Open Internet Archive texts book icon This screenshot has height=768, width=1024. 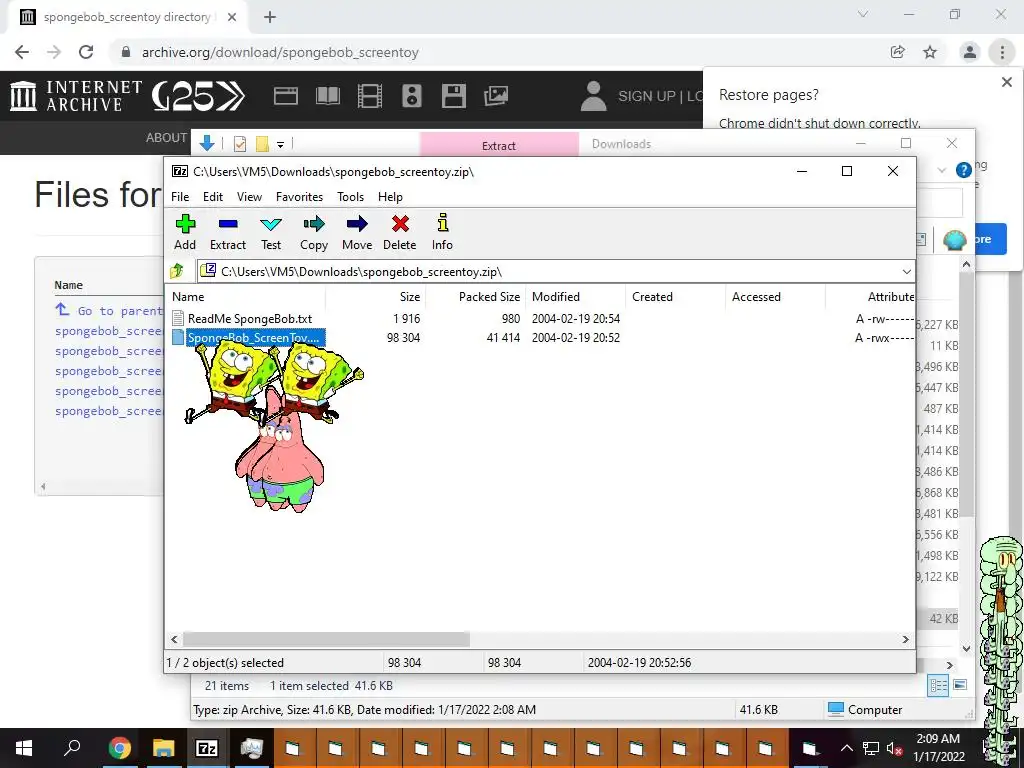pos(328,96)
